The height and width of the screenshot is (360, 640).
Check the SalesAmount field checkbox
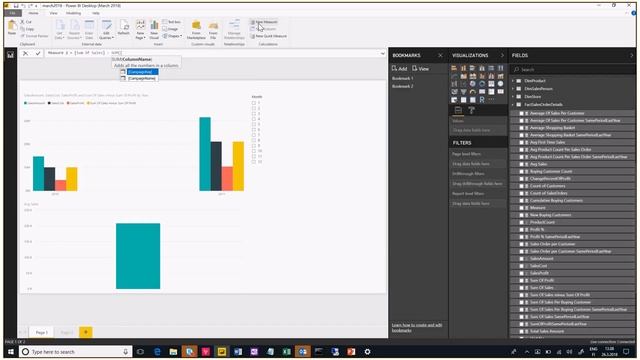[x=521, y=258]
